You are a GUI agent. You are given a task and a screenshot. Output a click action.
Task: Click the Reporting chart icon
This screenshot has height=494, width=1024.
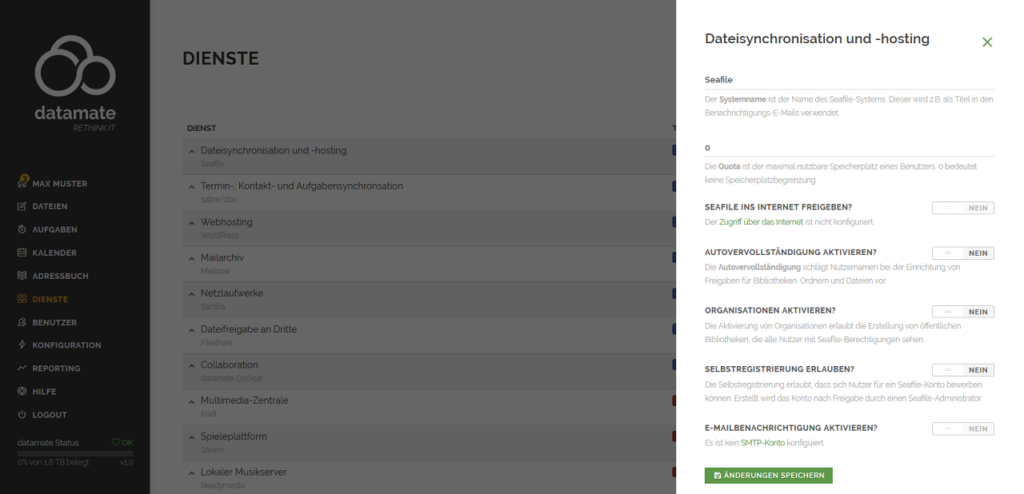[x=22, y=369]
